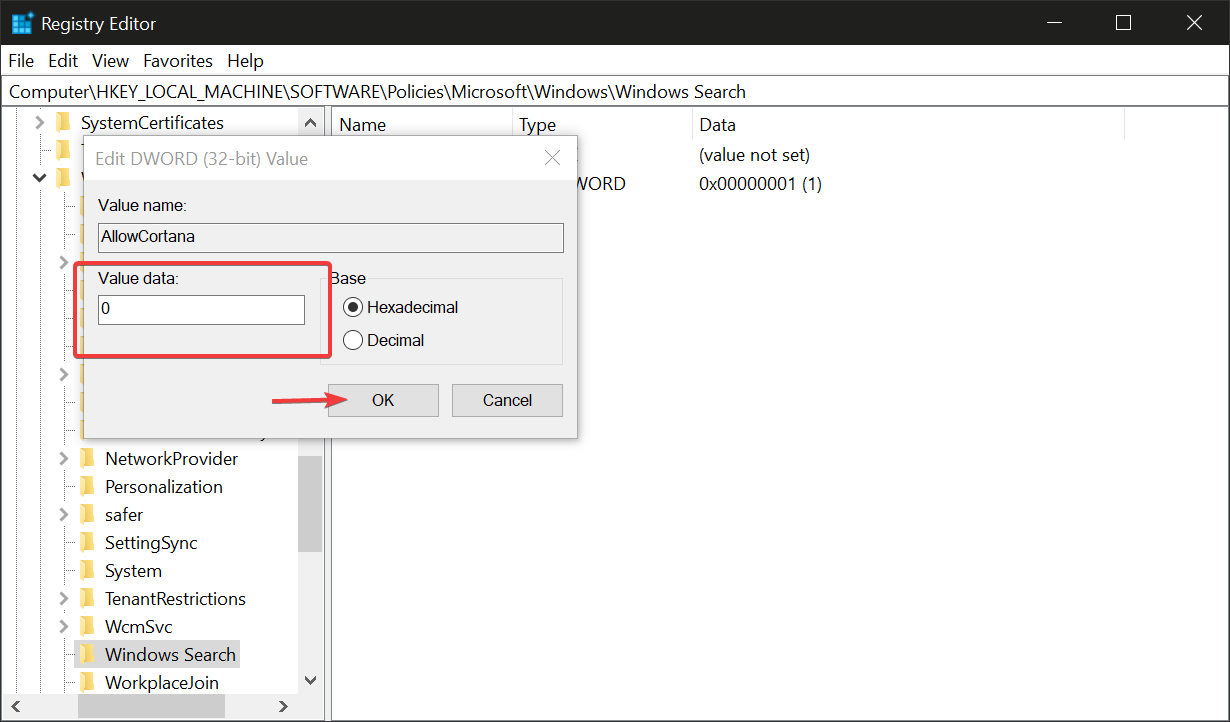
Task: Collapse the expanded key below SystemCertificates
Action: coord(40,178)
